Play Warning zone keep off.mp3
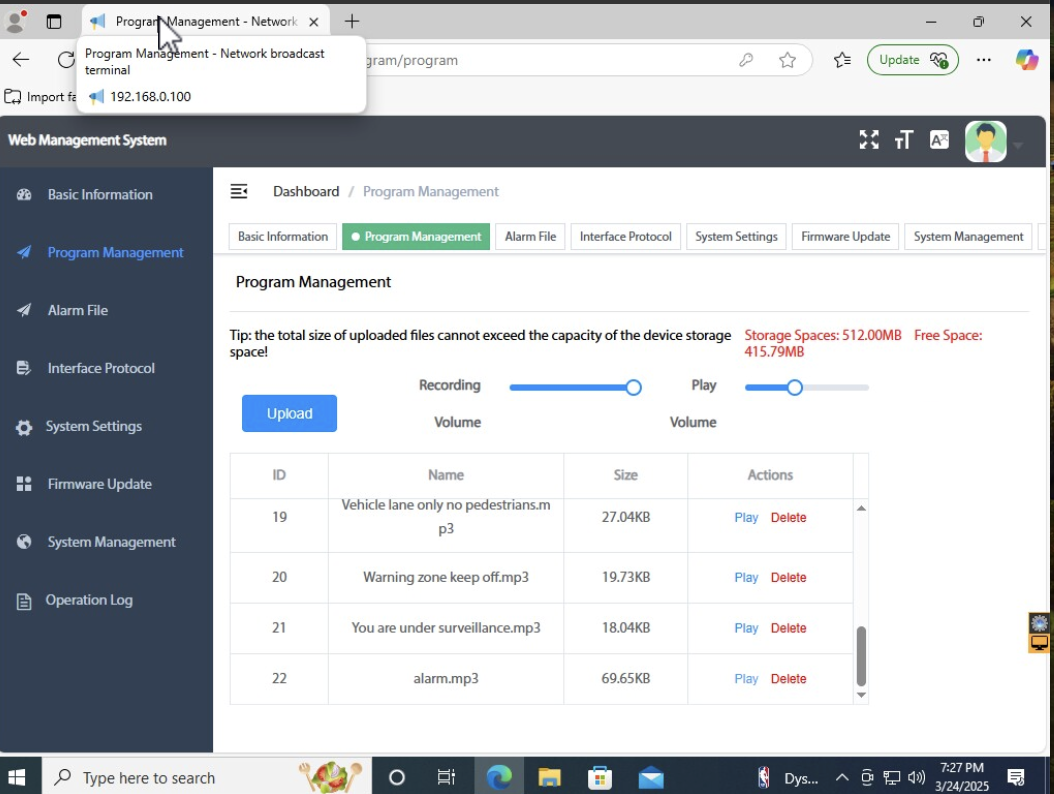The image size is (1054, 794). click(746, 578)
